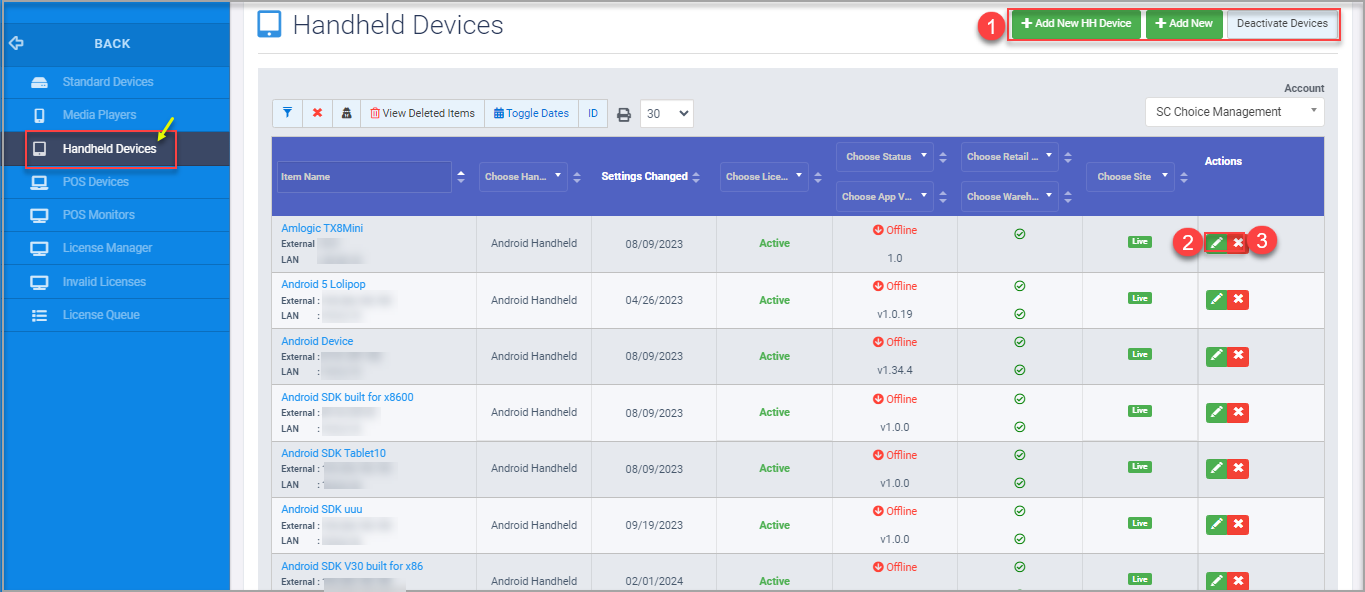Viewport: 1365px width, 592px height.
Task: Click the blue filter funnel icon
Action: click(x=287, y=113)
